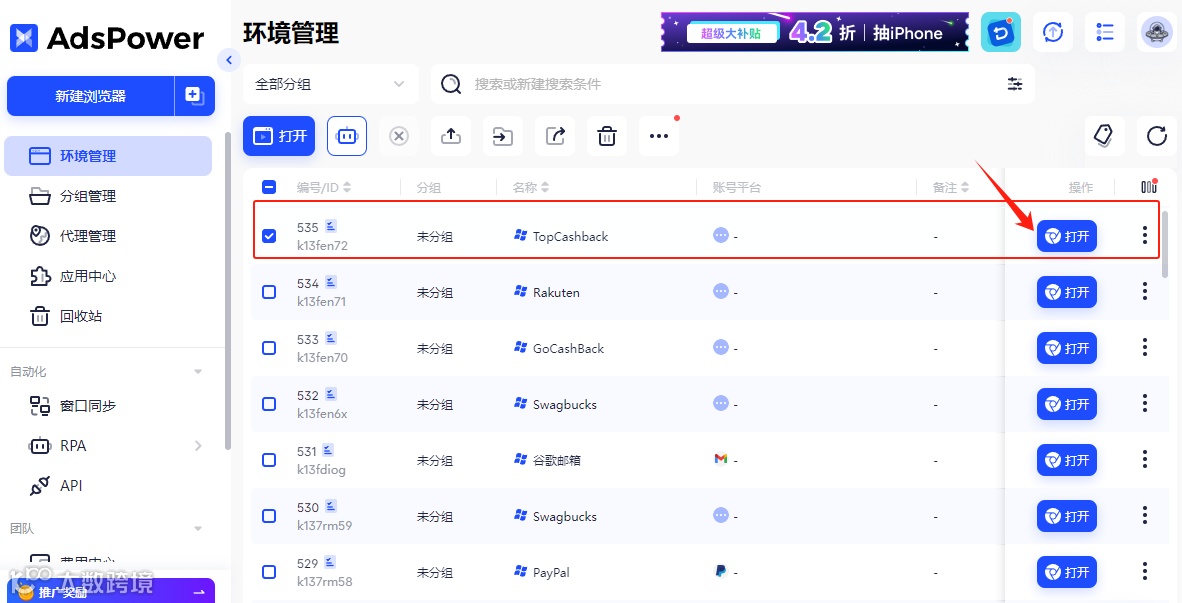Image resolution: width=1182 pixels, height=603 pixels.
Task: Check the checkbox for row 532 Swagbucks
Action: click(269, 404)
